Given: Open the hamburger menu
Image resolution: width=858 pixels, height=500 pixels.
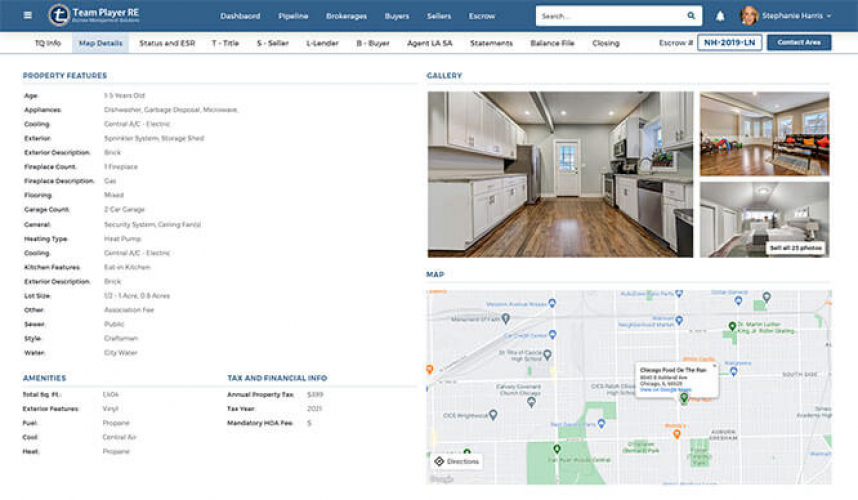Looking at the screenshot, I should click(27, 15).
